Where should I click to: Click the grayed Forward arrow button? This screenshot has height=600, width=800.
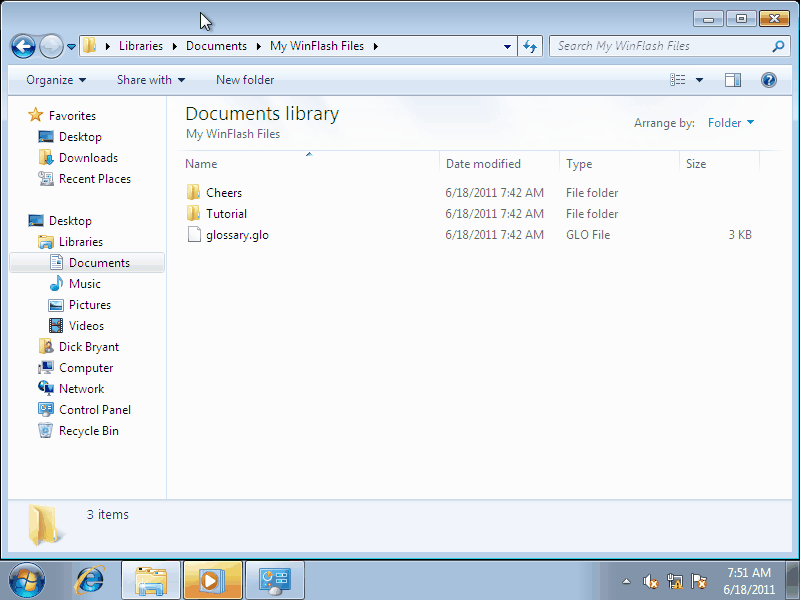[x=51, y=46]
